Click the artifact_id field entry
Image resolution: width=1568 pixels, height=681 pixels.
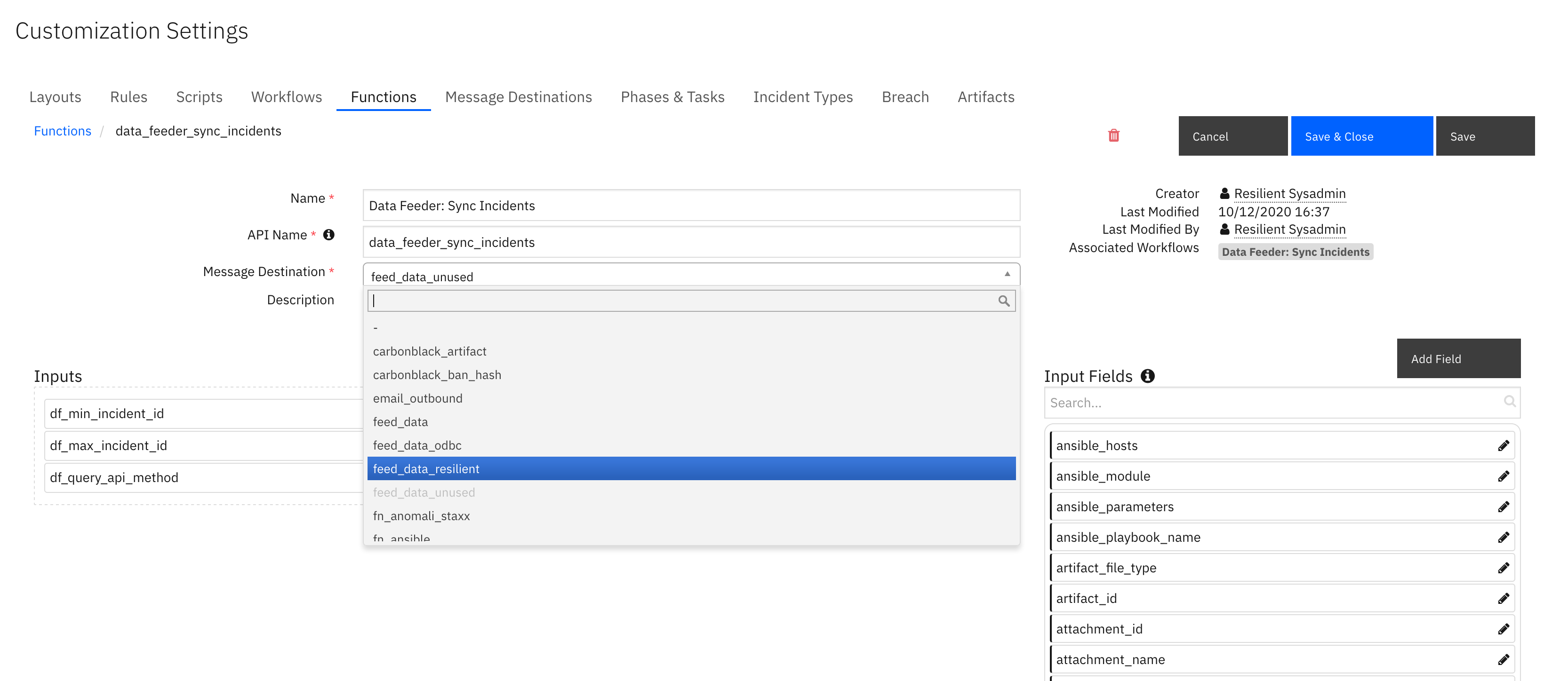[1282, 598]
